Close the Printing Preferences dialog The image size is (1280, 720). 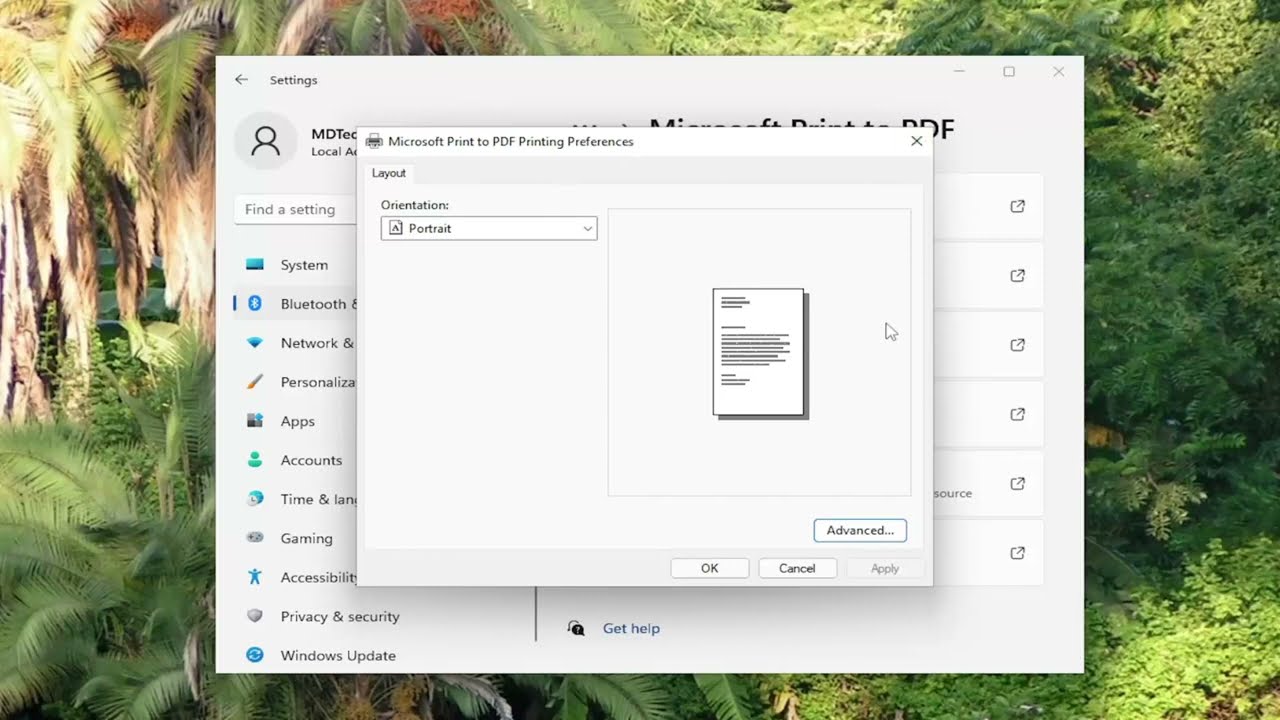(917, 141)
